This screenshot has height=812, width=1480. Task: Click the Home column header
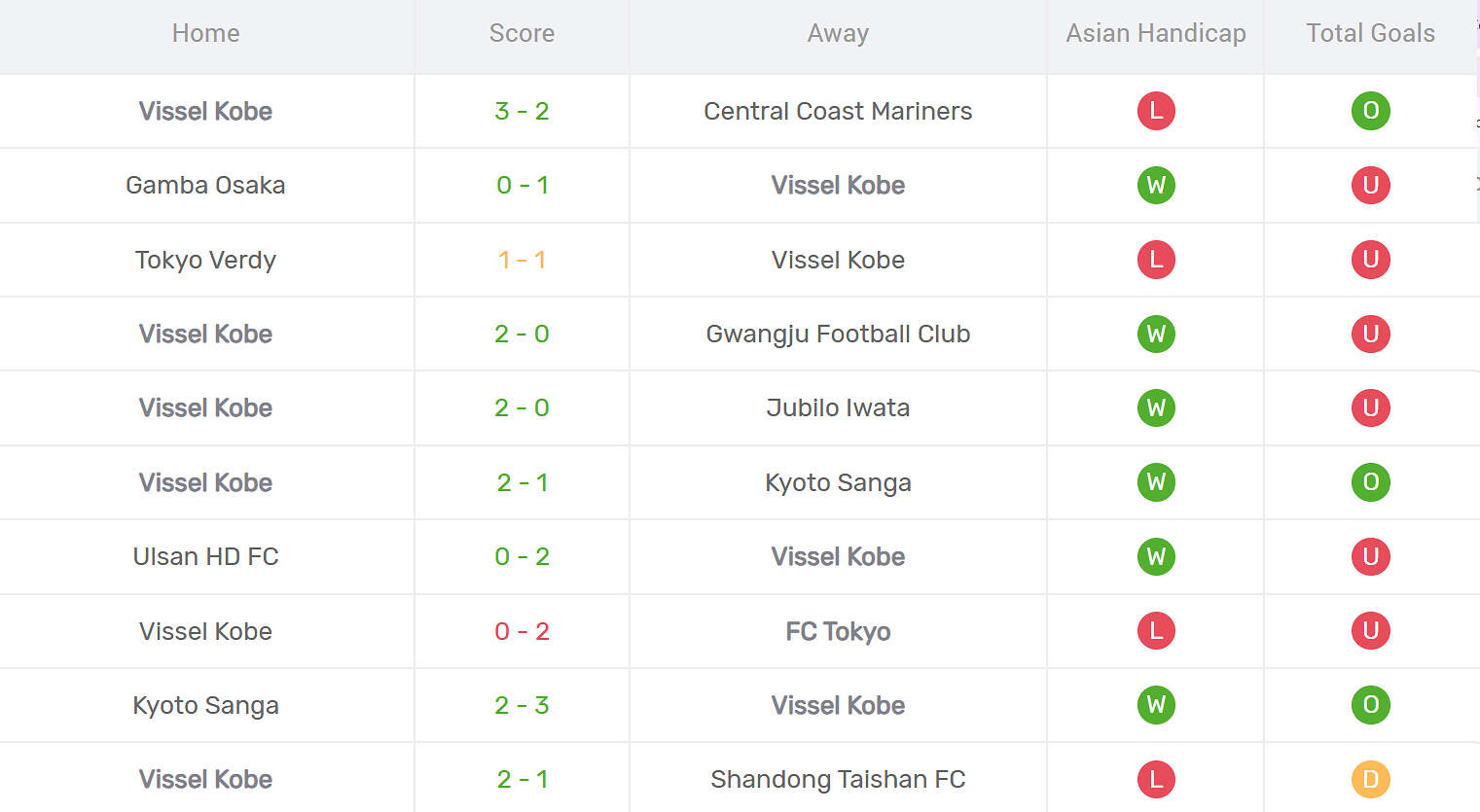point(205,33)
